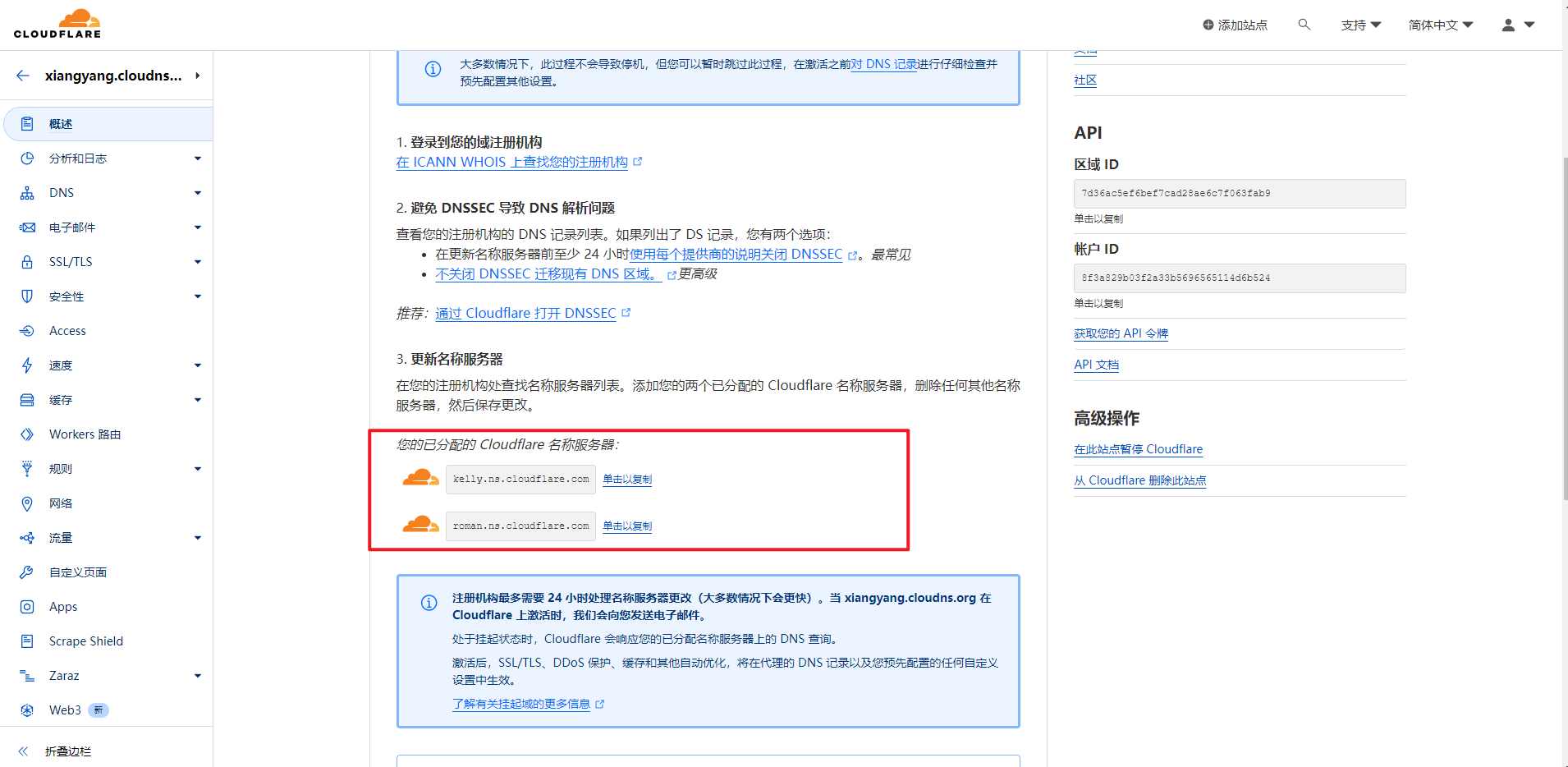This screenshot has width=1568, height=767.
Task: Click the Scrape Shield icon
Action: pyautogui.click(x=27, y=641)
